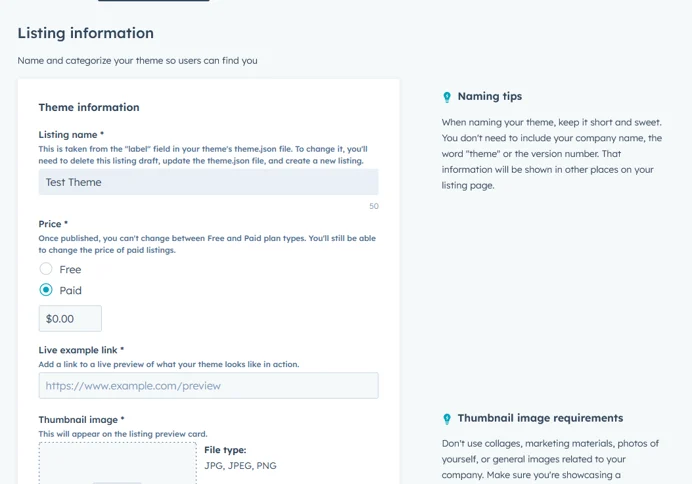Click the Naming tips heading
Image resolution: width=692 pixels, height=484 pixels.
[489, 96]
